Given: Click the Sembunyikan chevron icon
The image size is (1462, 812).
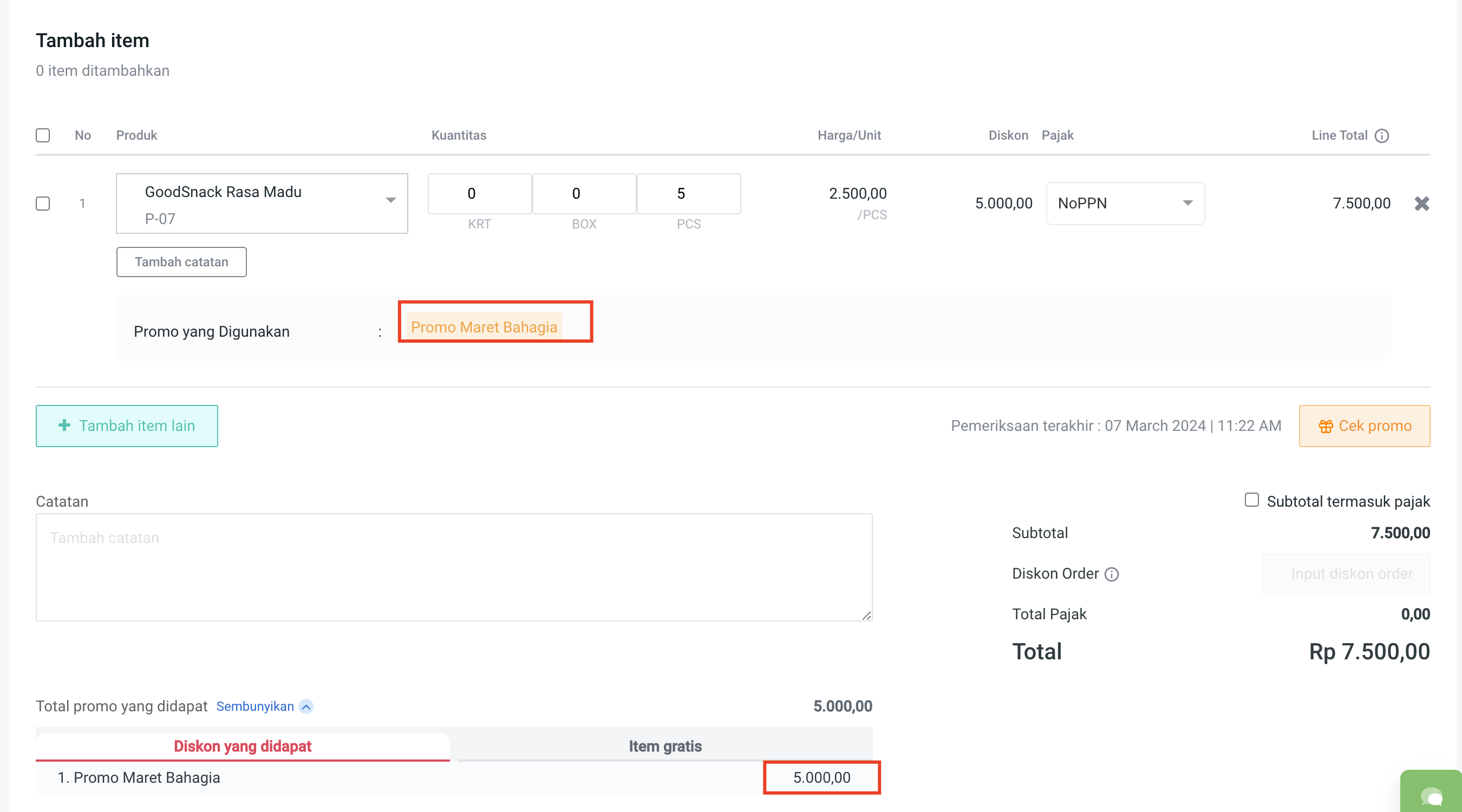Looking at the screenshot, I should pos(306,706).
